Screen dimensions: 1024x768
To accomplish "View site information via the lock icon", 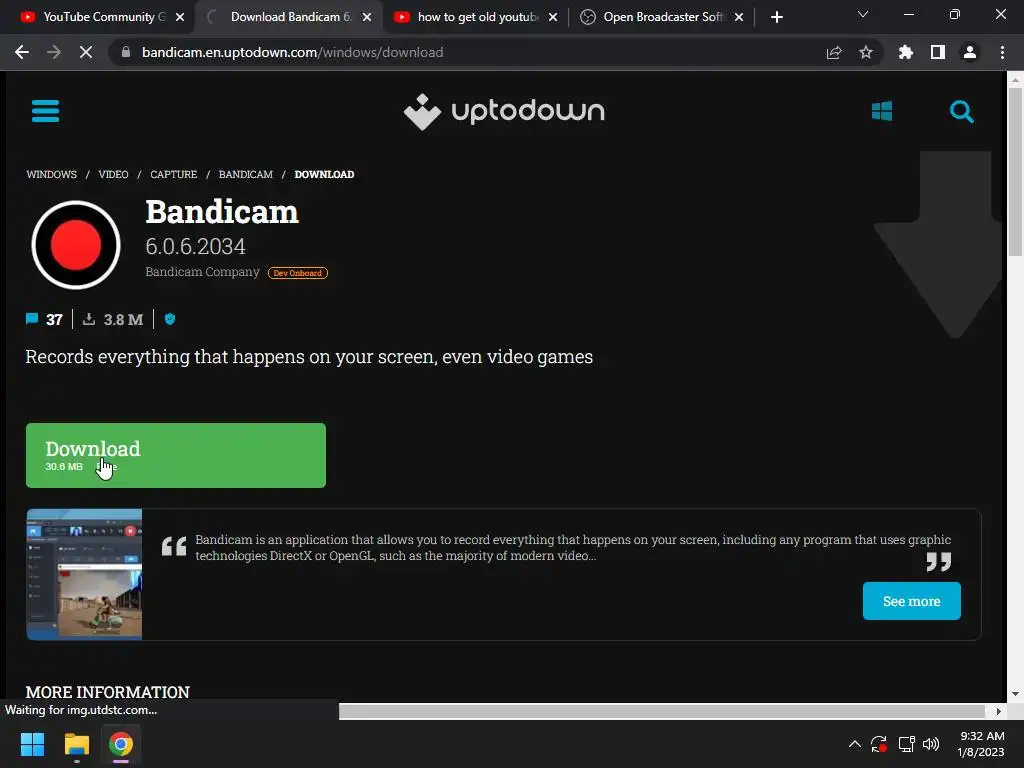I will tap(126, 52).
